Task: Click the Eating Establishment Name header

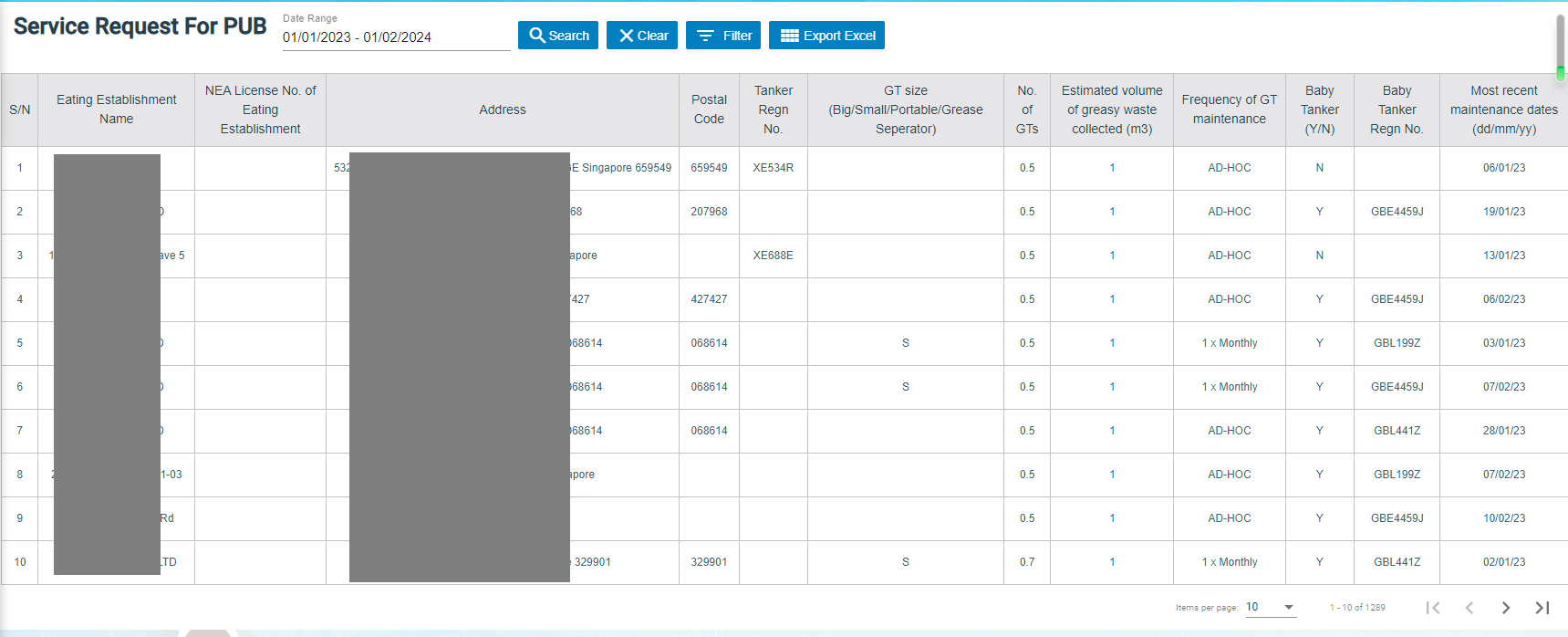Action: [x=117, y=110]
